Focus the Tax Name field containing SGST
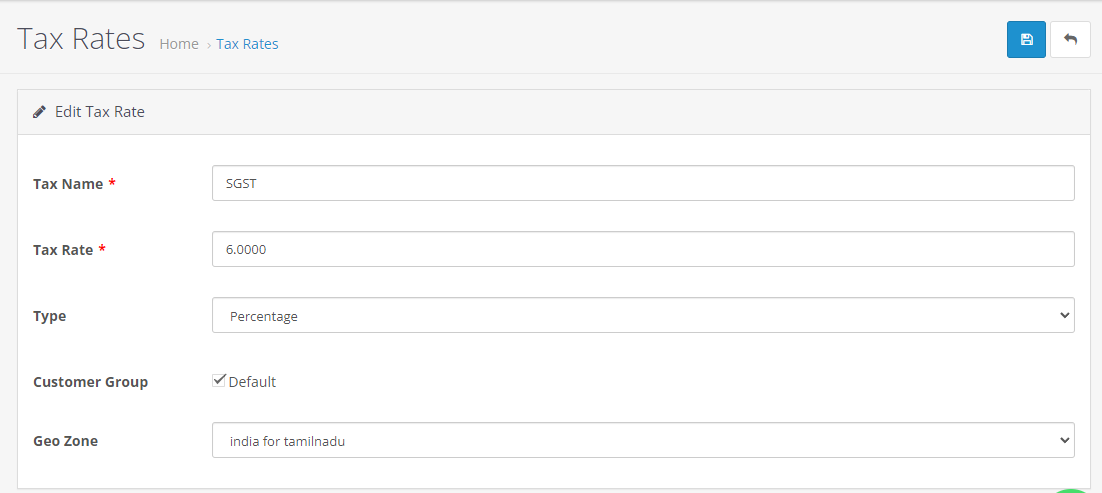This screenshot has height=493, width=1102. click(643, 183)
